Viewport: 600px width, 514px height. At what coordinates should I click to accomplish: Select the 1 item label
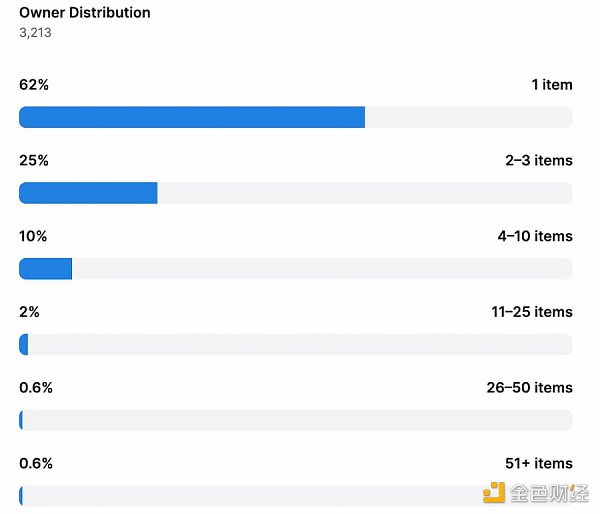click(x=551, y=85)
